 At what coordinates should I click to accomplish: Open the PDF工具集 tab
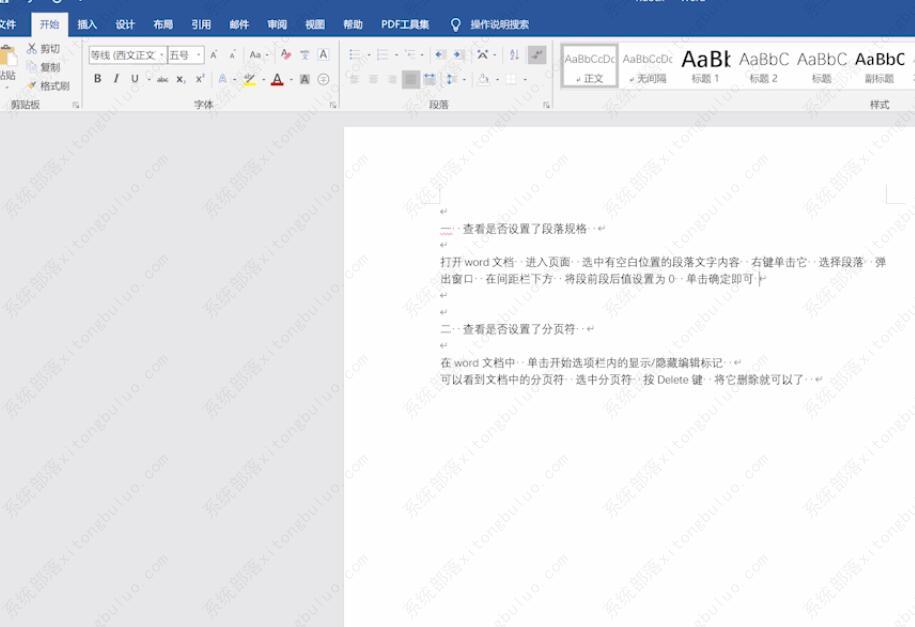pos(405,25)
